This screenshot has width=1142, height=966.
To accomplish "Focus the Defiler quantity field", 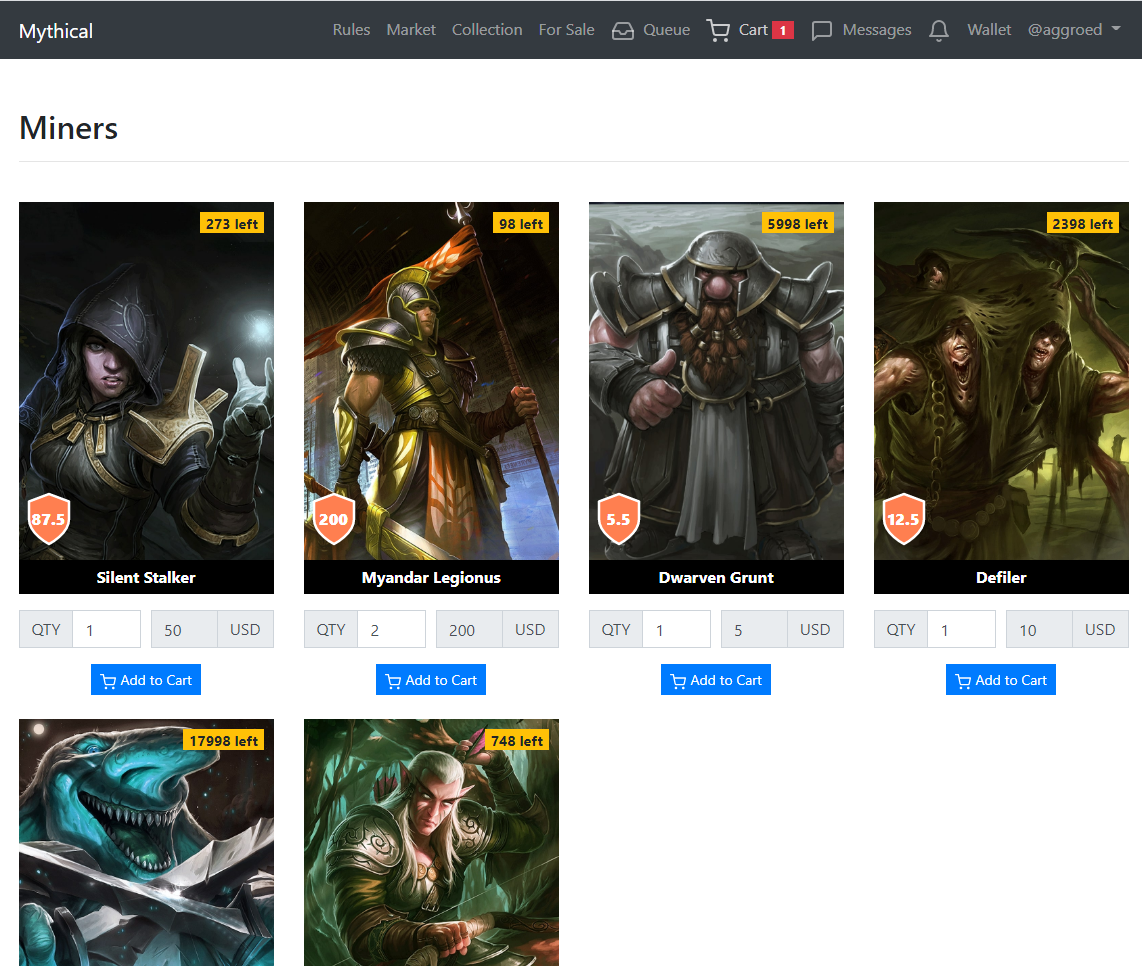I will 961,629.
